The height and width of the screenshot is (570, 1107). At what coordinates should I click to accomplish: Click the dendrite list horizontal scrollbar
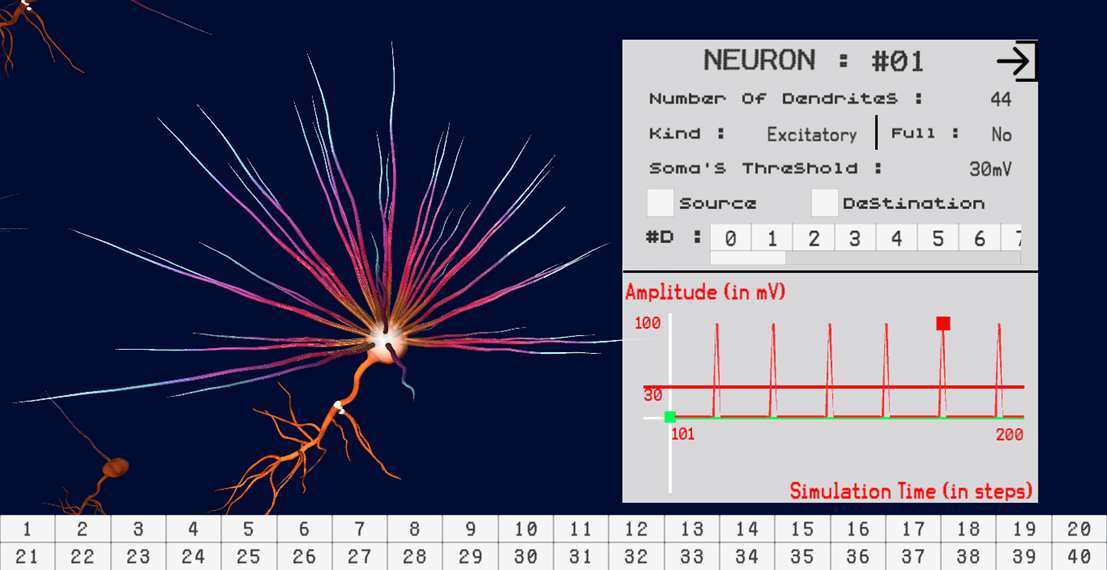click(748, 258)
